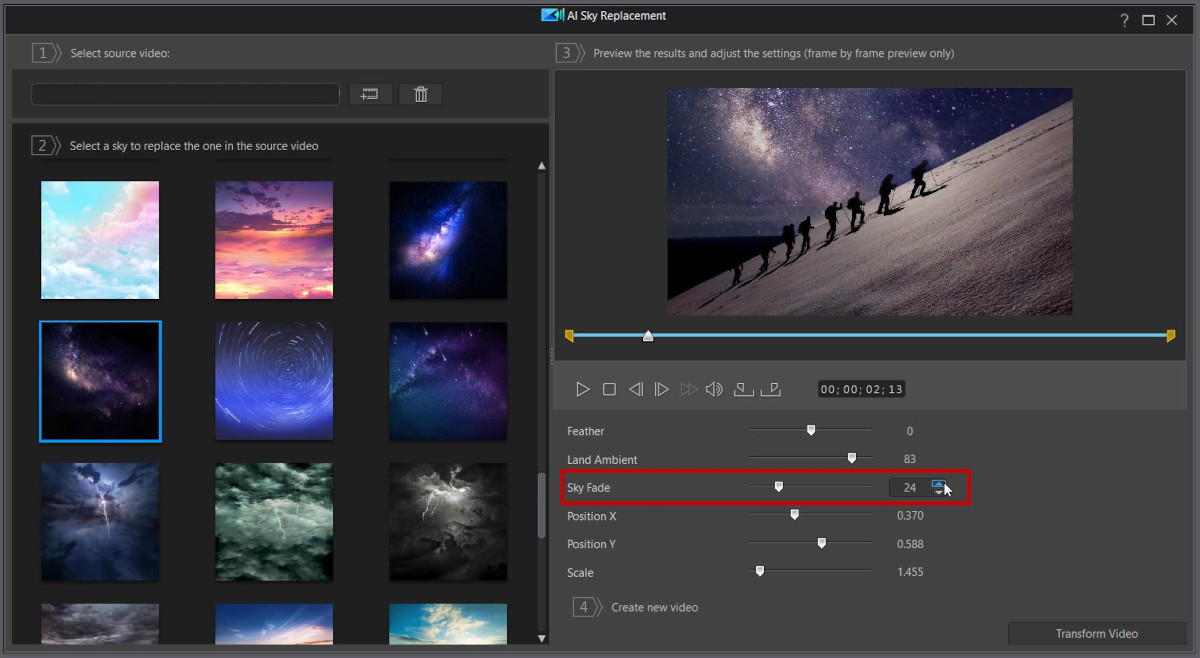Mute the preview audio

(x=714, y=388)
